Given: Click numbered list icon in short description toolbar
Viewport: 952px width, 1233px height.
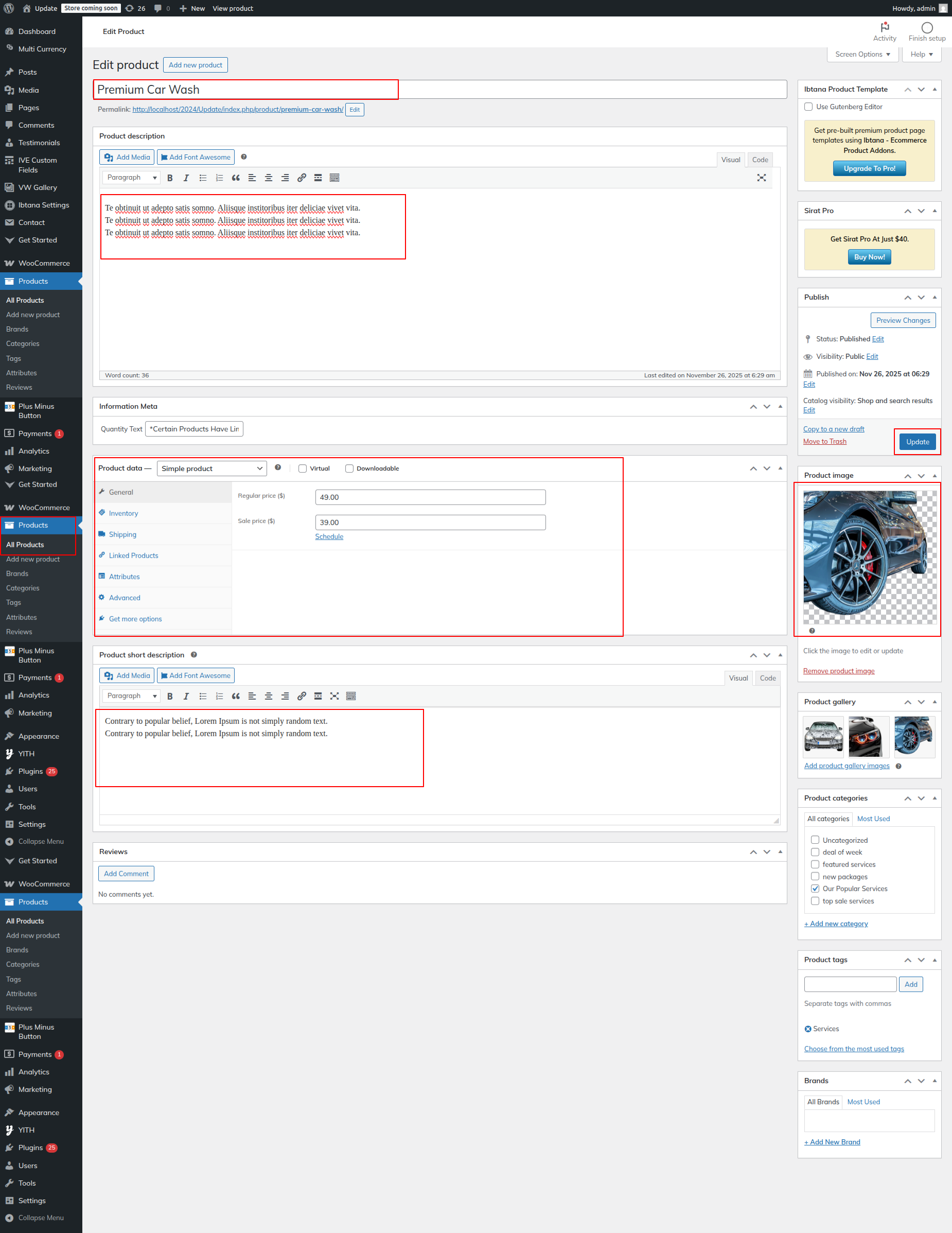Looking at the screenshot, I should (220, 696).
